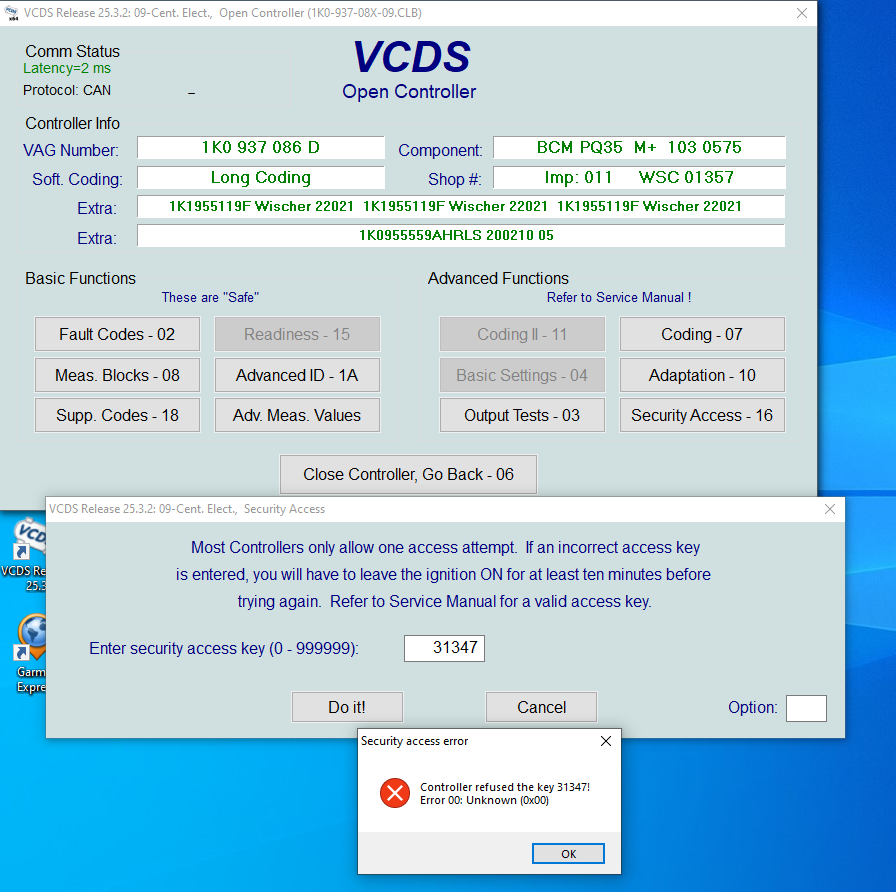Open Coding - 07
This screenshot has width=896, height=892.
702,334
